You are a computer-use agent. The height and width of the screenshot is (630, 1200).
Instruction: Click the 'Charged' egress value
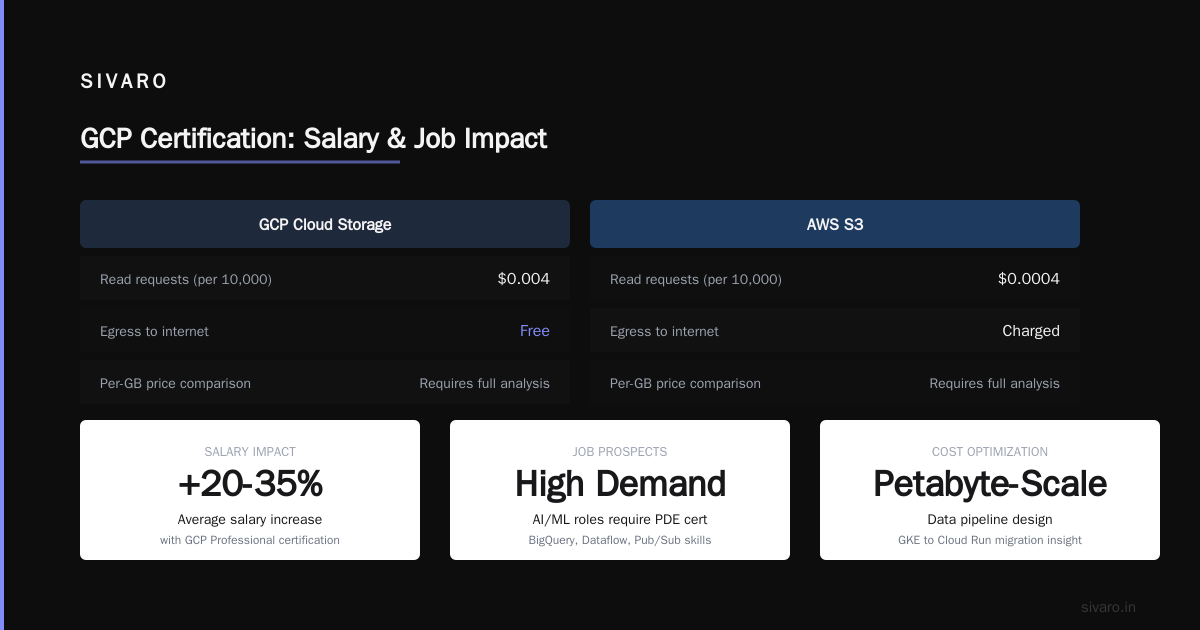(1031, 331)
